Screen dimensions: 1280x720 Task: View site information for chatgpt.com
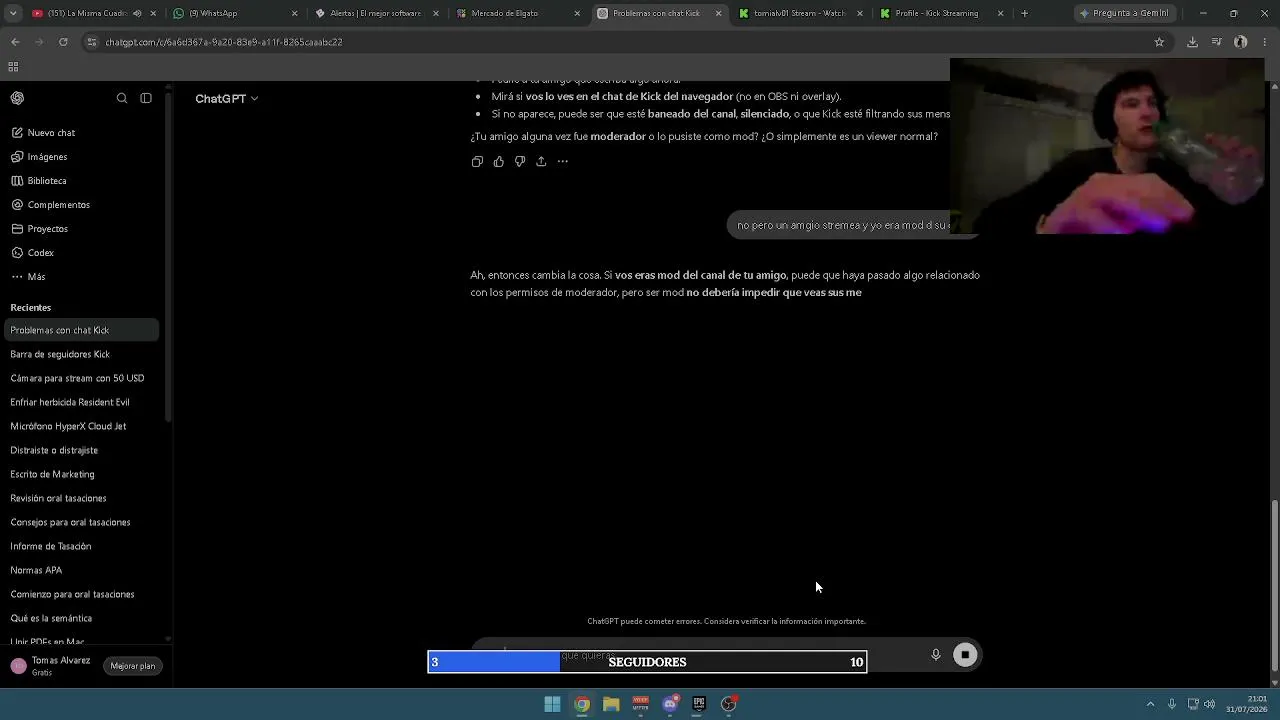click(92, 42)
